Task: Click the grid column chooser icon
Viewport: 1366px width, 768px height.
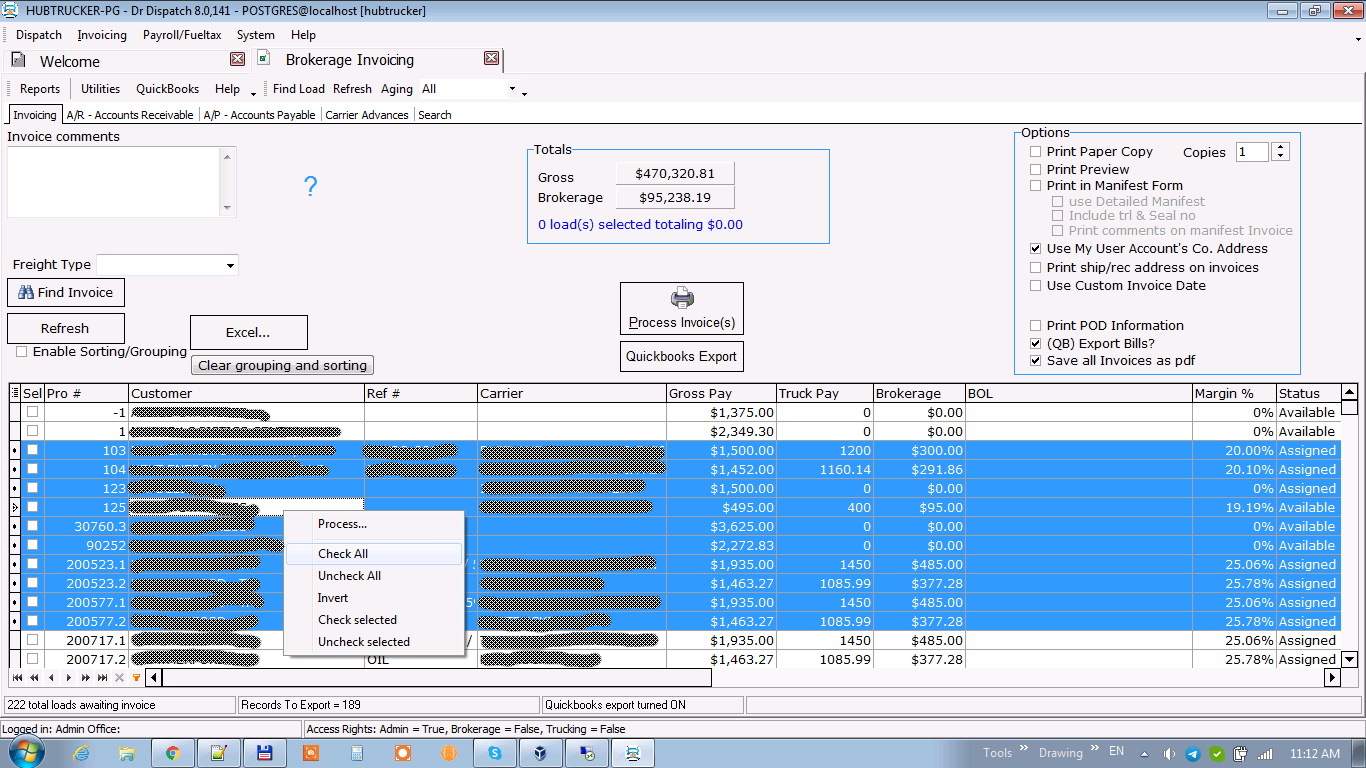Action: pos(14,394)
